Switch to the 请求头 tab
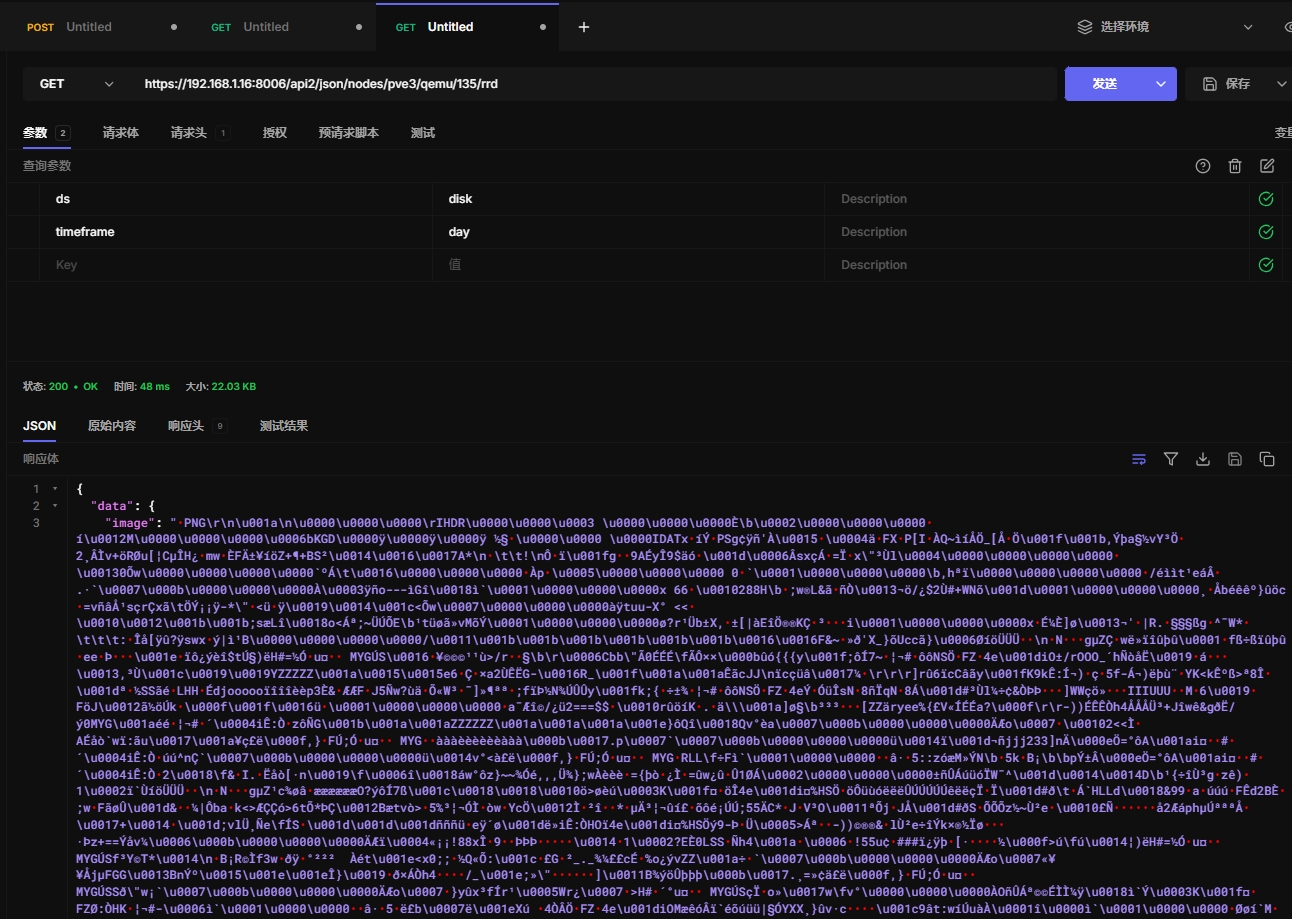1292x919 pixels. pyautogui.click(x=188, y=133)
